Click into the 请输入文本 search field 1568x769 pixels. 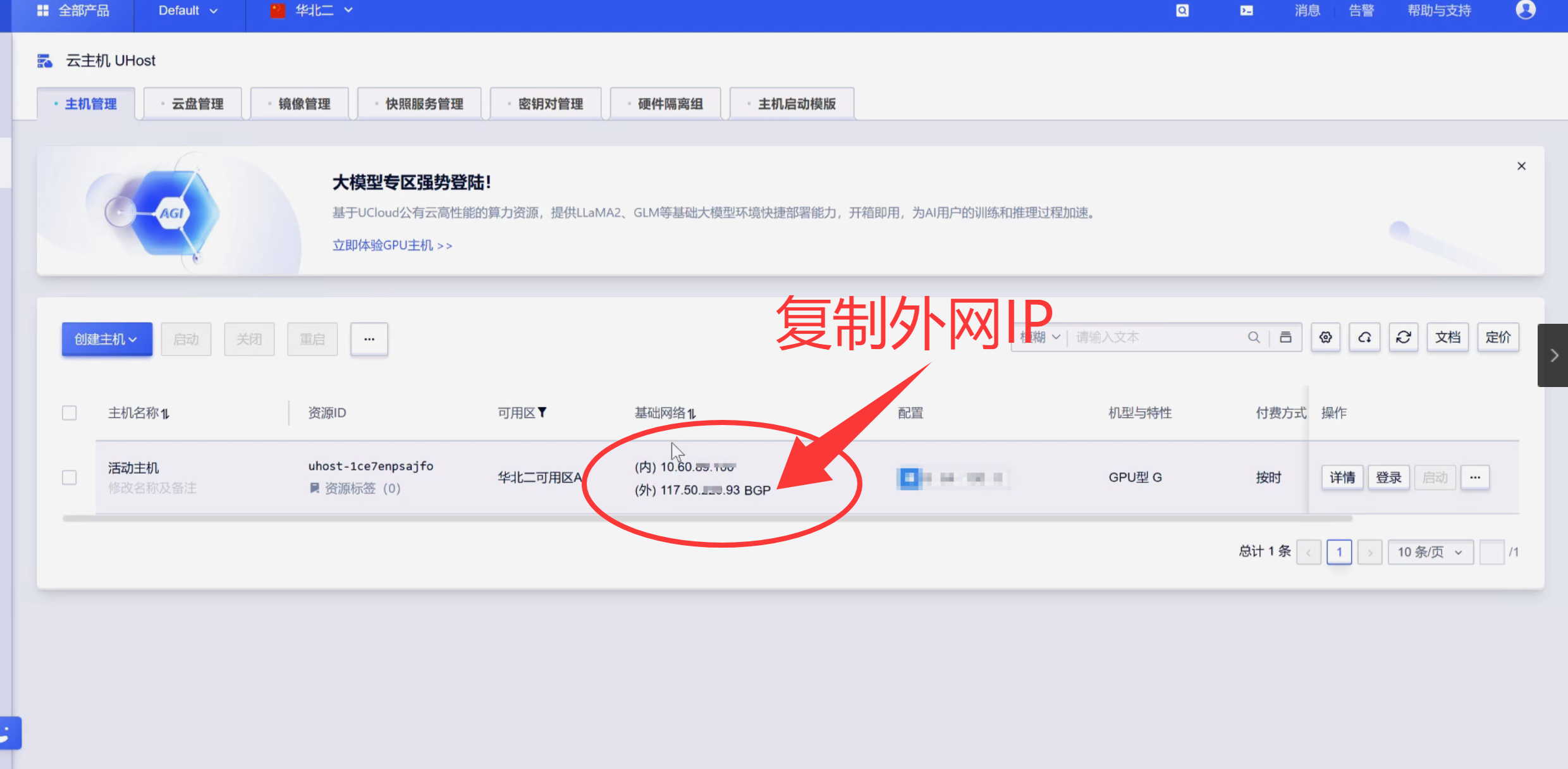pyautogui.click(x=1157, y=337)
